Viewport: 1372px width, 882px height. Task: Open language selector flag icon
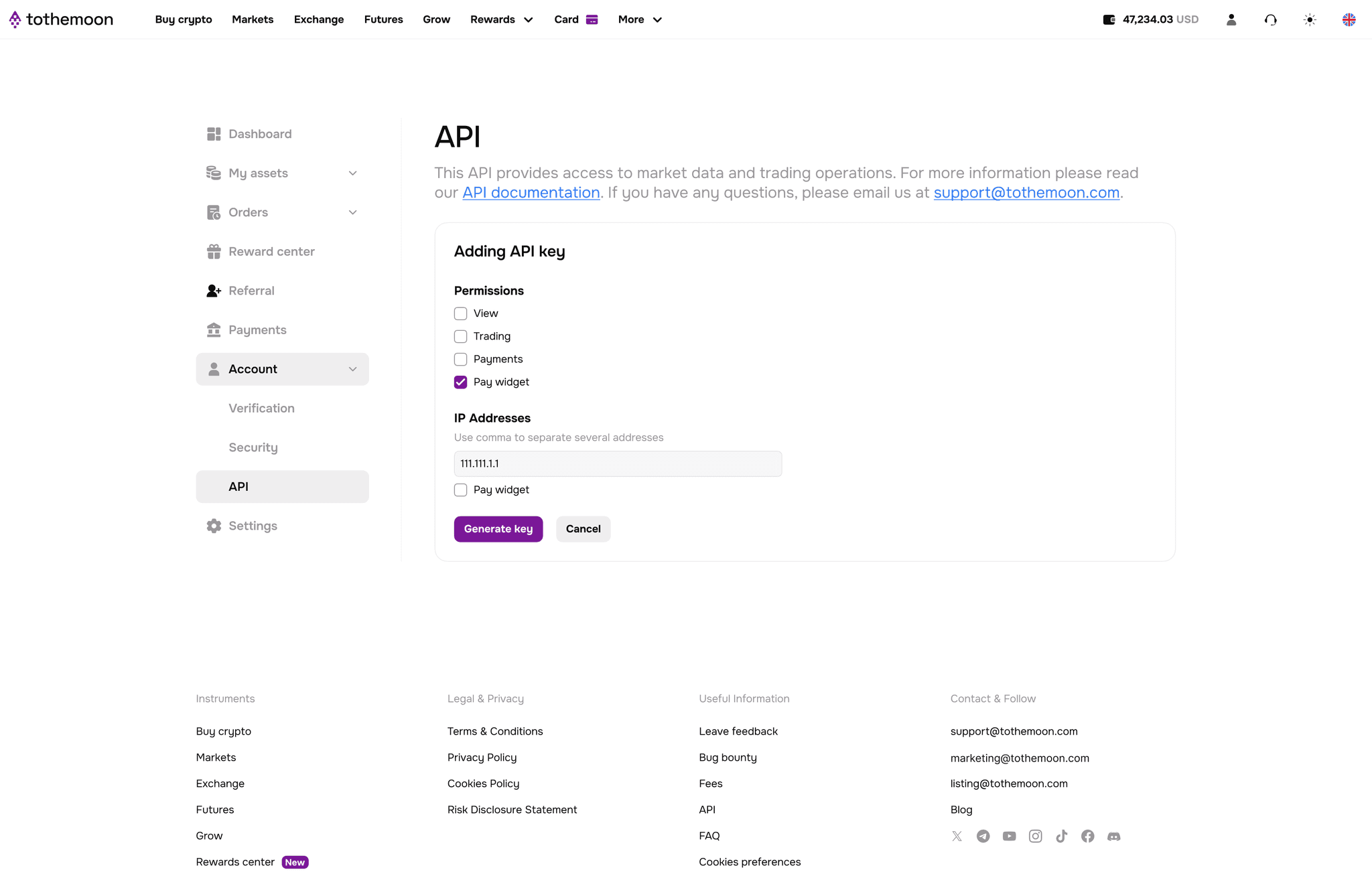tap(1349, 19)
